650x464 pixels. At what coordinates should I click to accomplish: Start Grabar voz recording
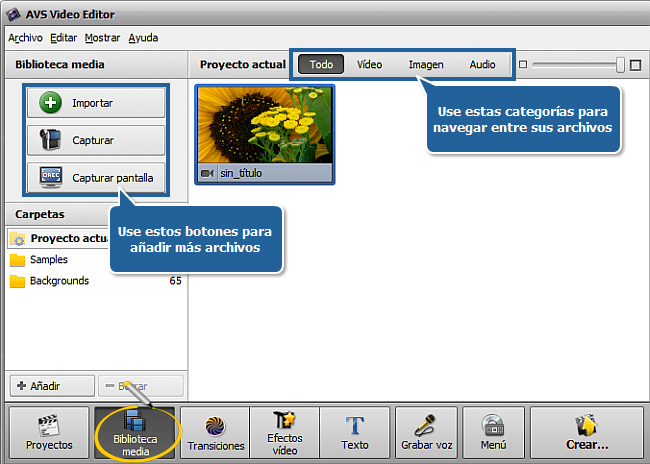coord(426,432)
